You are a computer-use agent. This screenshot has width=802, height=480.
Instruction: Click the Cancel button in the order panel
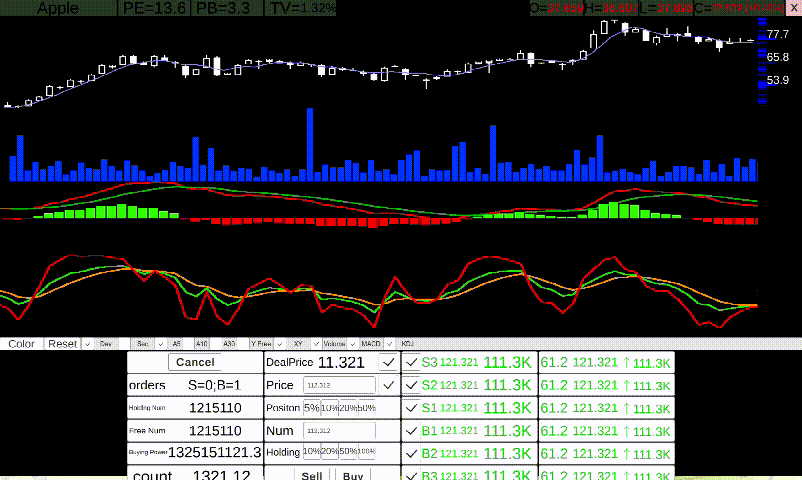(x=195, y=362)
